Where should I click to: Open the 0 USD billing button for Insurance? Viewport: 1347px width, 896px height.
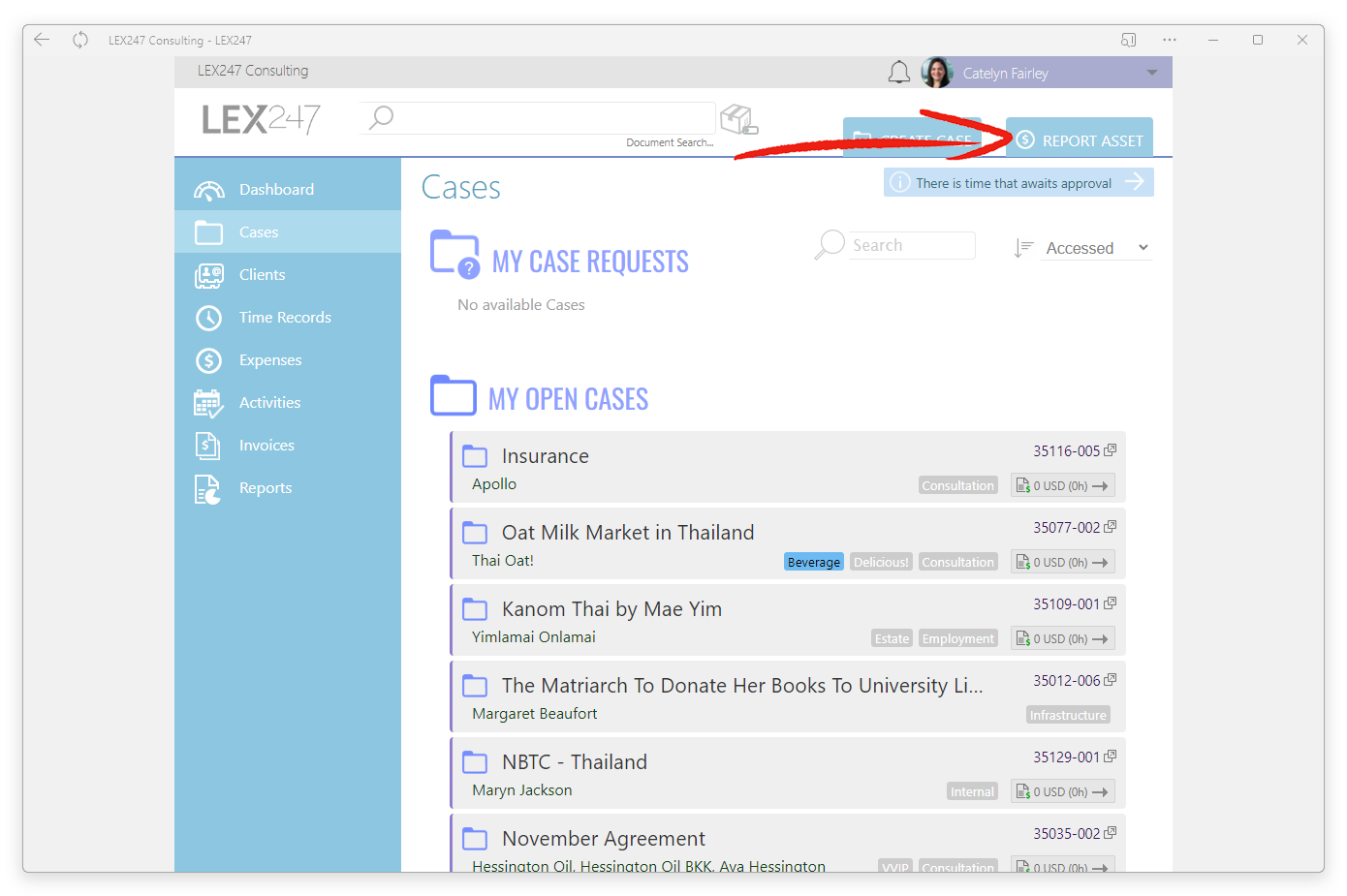pos(1062,485)
